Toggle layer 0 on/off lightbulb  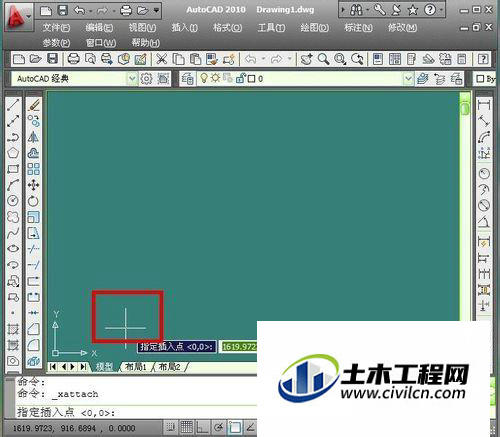204,78
